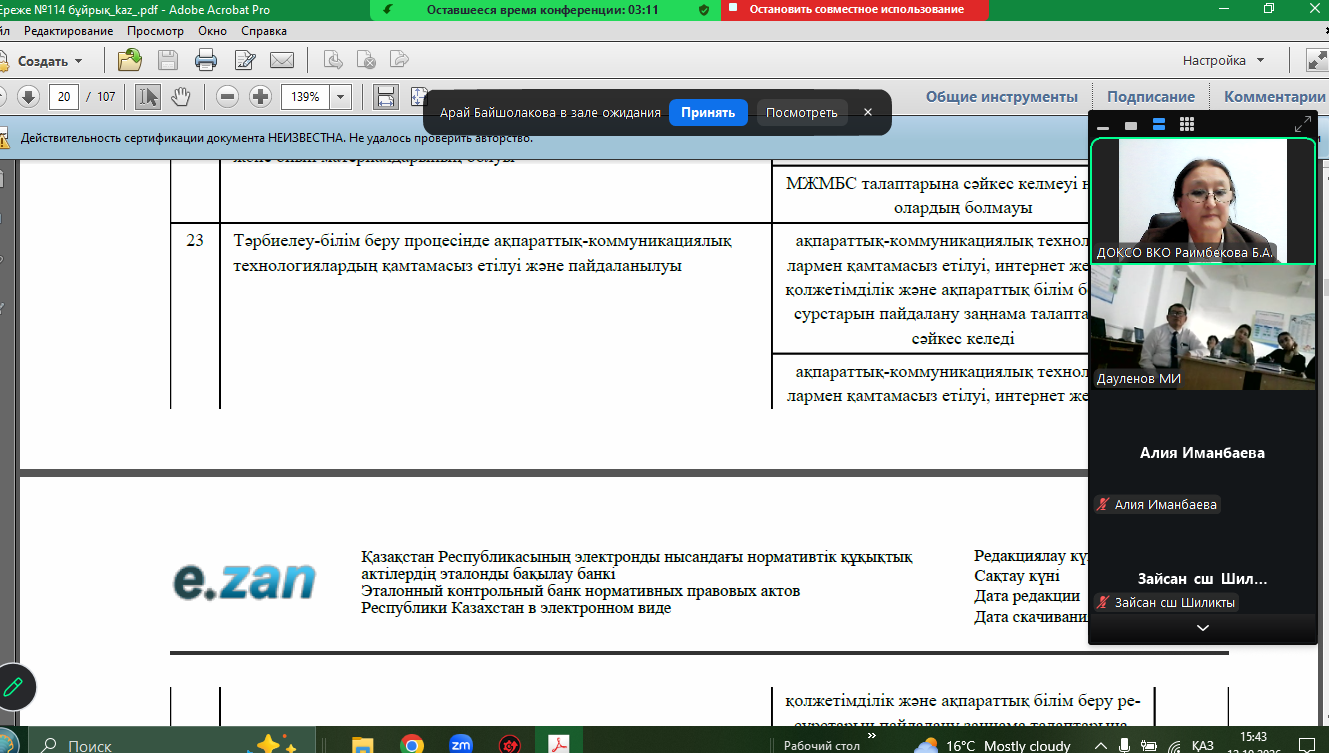Switch Zoom panel to gallery grid view
The height and width of the screenshot is (753, 1329).
(x=1187, y=125)
